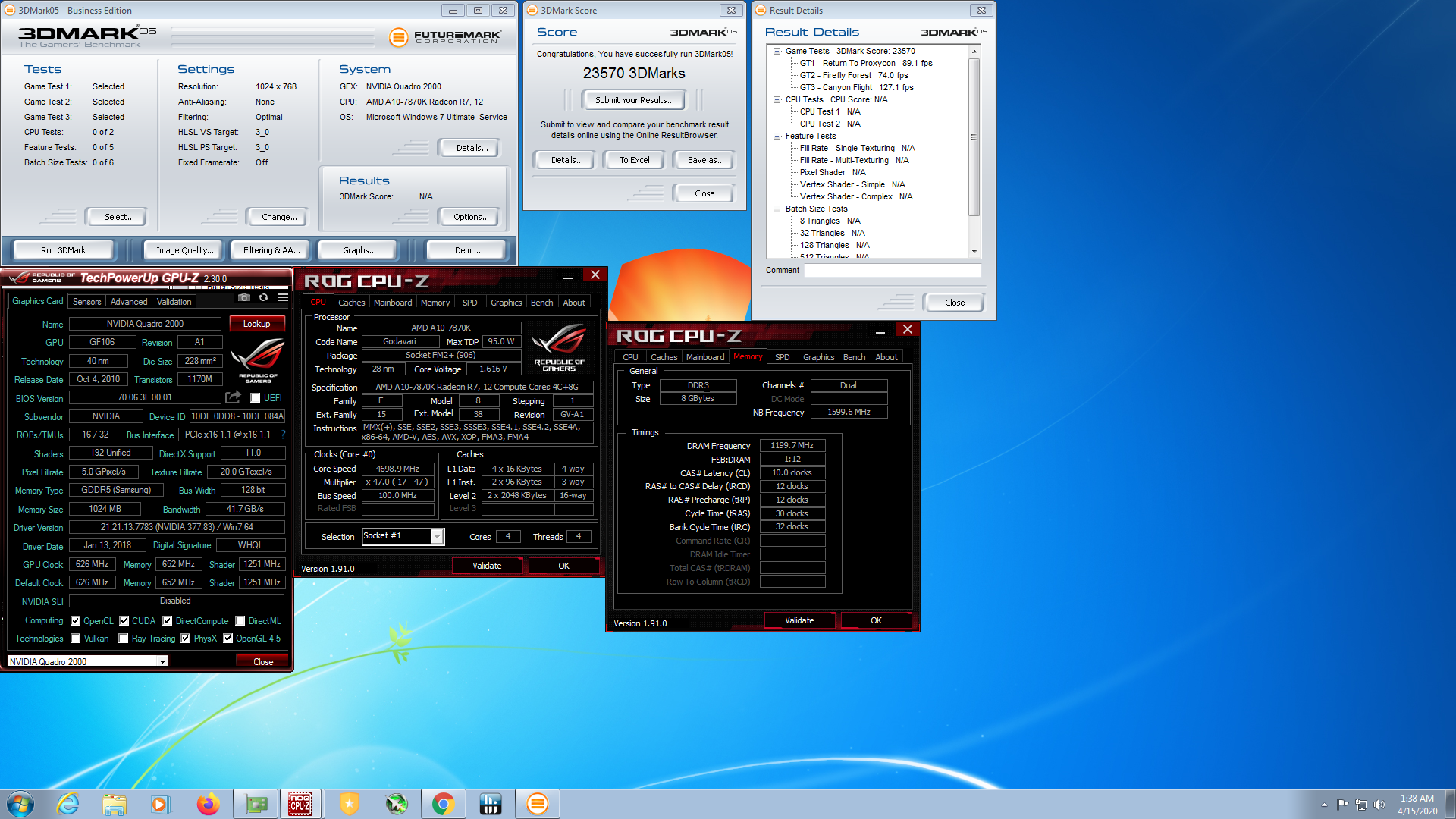
Task: Open Caches tab in left CPU-Z window
Action: point(351,303)
